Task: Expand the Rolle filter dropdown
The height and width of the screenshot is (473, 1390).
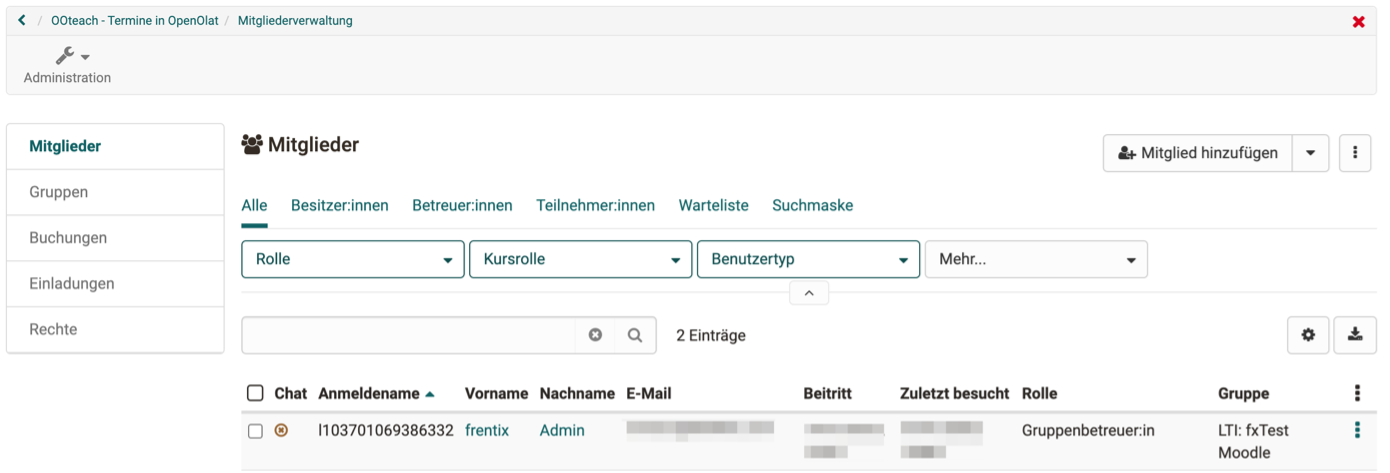Action: click(353, 259)
